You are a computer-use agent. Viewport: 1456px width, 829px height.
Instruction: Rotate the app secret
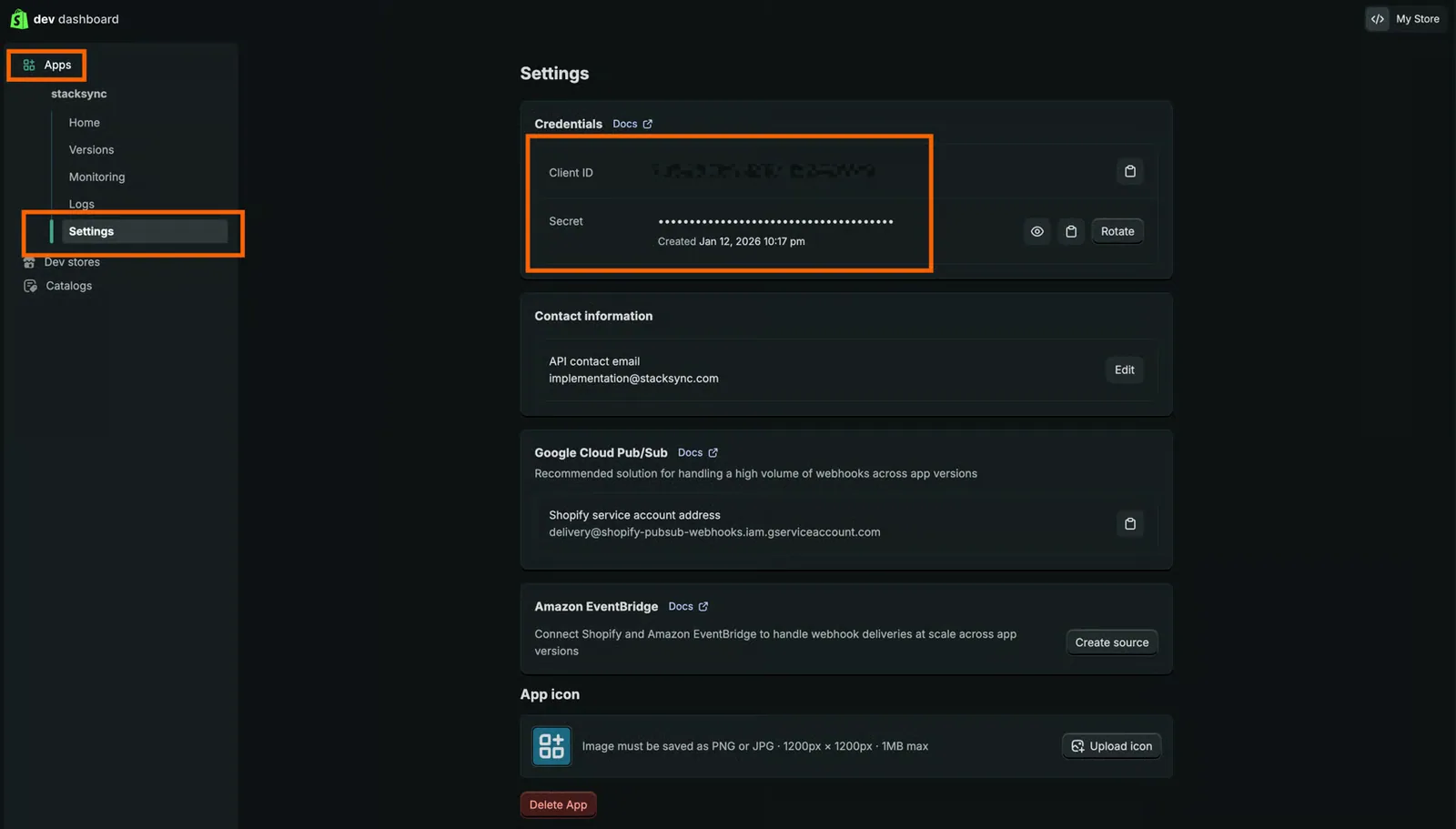click(x=1117, y=231)
